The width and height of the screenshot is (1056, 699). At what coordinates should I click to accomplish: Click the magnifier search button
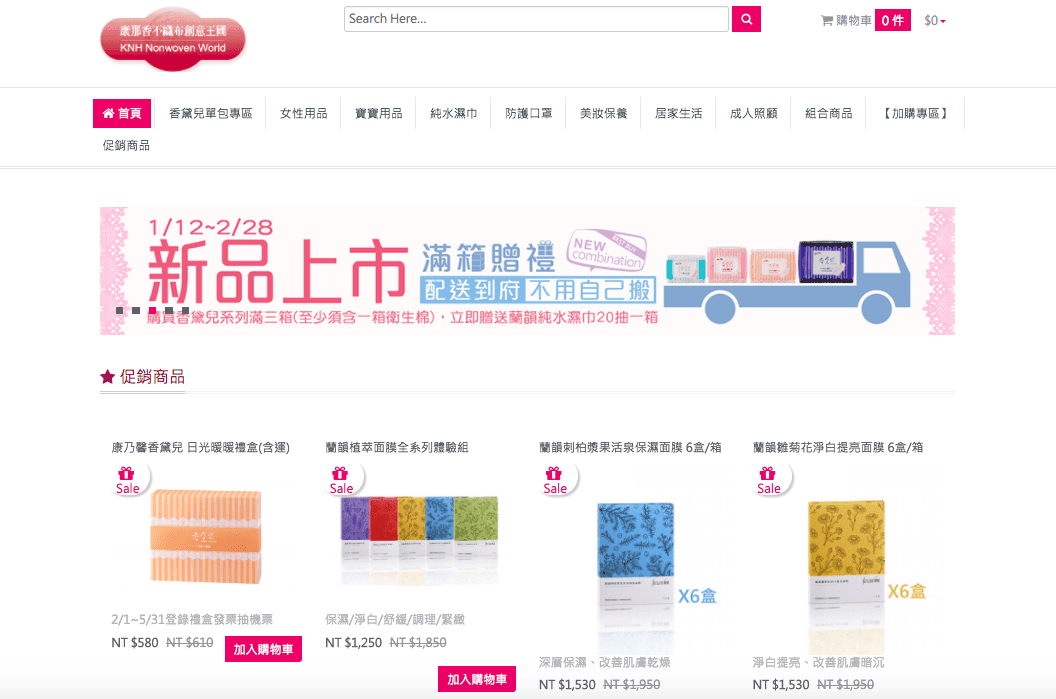(x=746, y=19)
